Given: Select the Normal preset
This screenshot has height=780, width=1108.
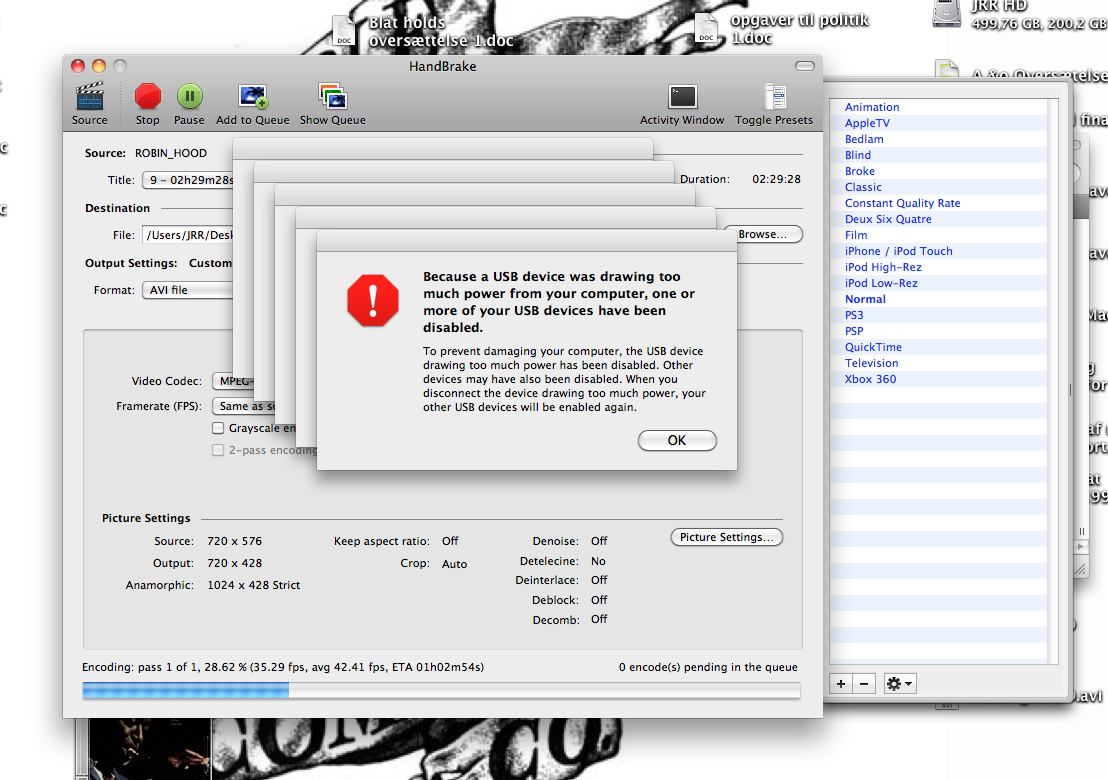Looking at the screenshot, I should pyautogui.click(x=865, y=300).
